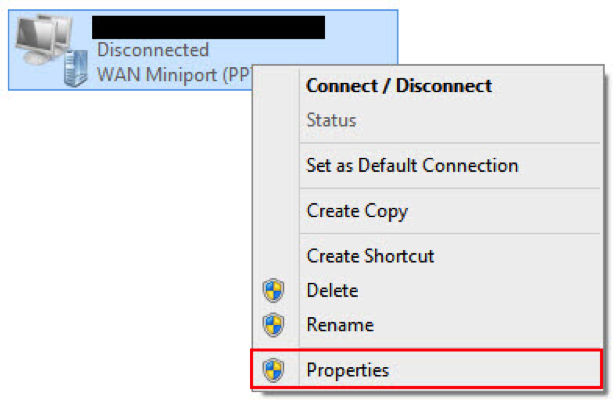615x400 pixels.
Task: Choose Create Shortcut menu entry
Action: [x=370, y=256]
